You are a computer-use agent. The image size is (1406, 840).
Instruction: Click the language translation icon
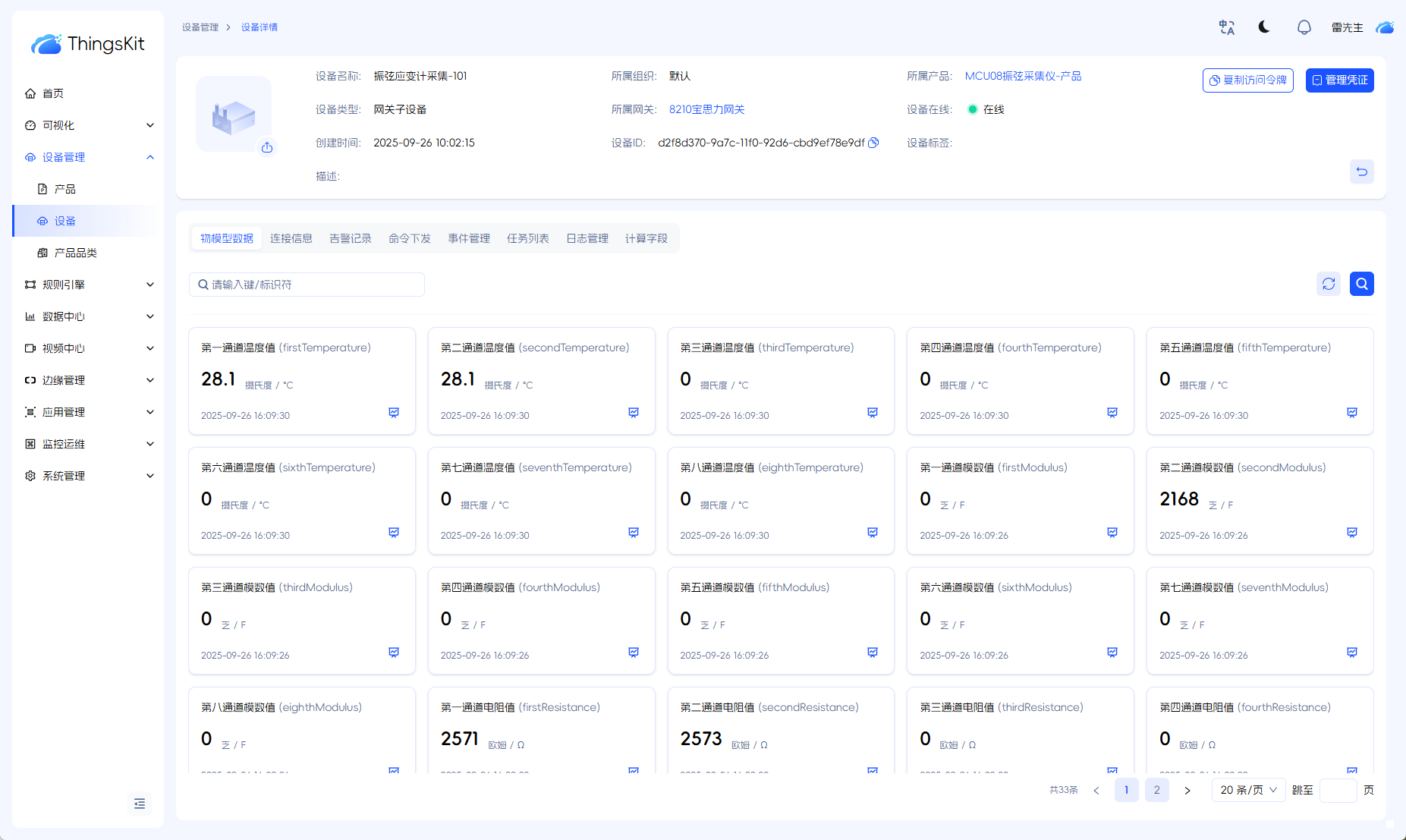click(1226, 27)
